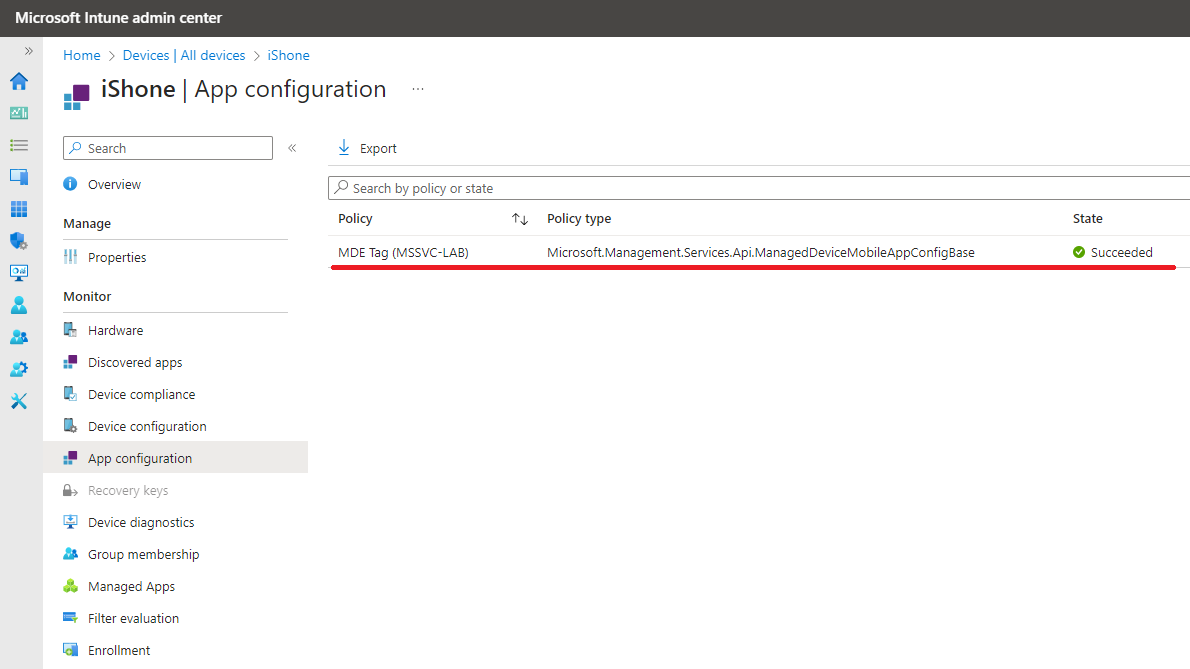1190x669 pixels.
Task: Open Groups icon in left rail
Action: 19,337
